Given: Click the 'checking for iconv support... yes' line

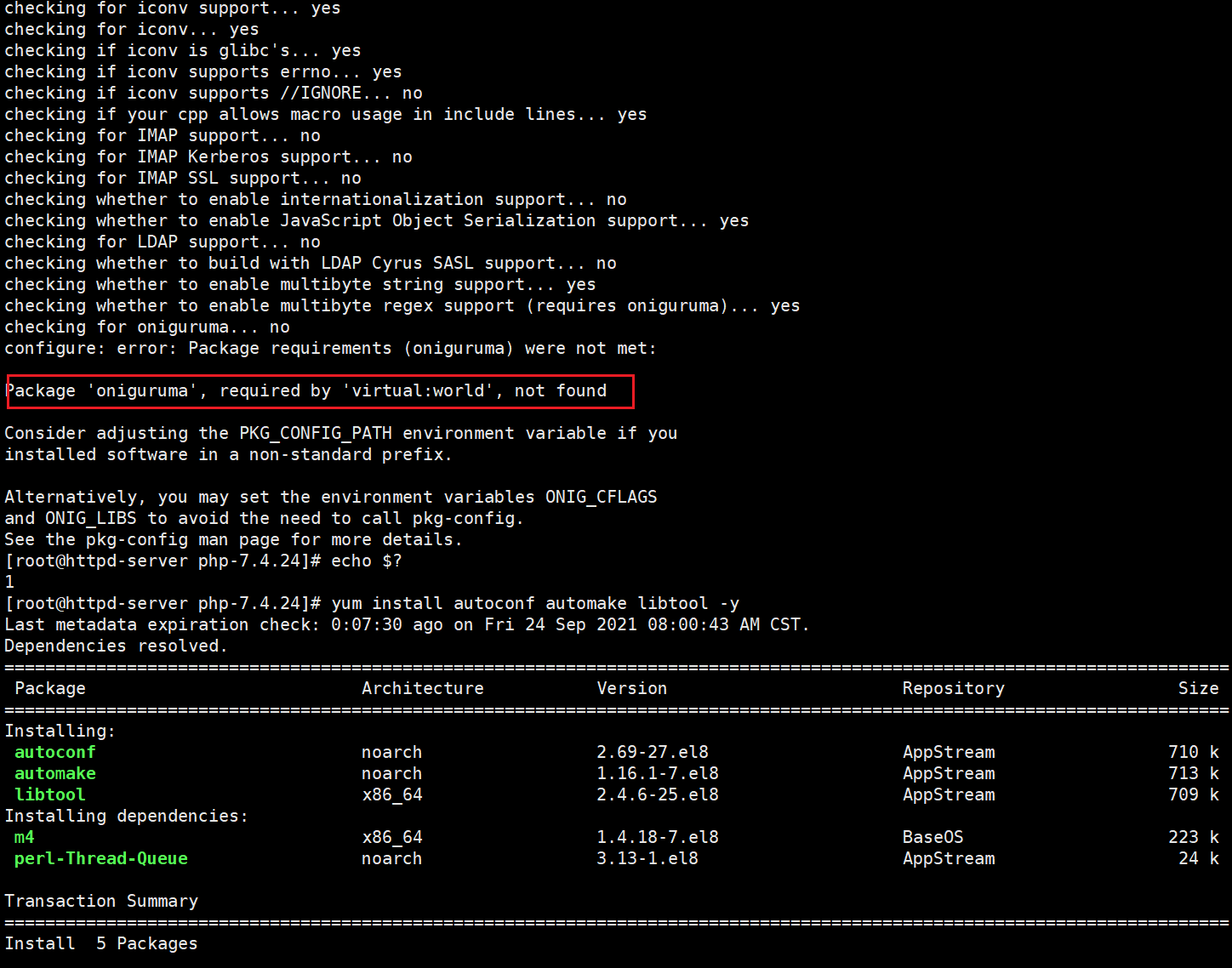Looking at the screenshot, I should [x=173, y=9].
